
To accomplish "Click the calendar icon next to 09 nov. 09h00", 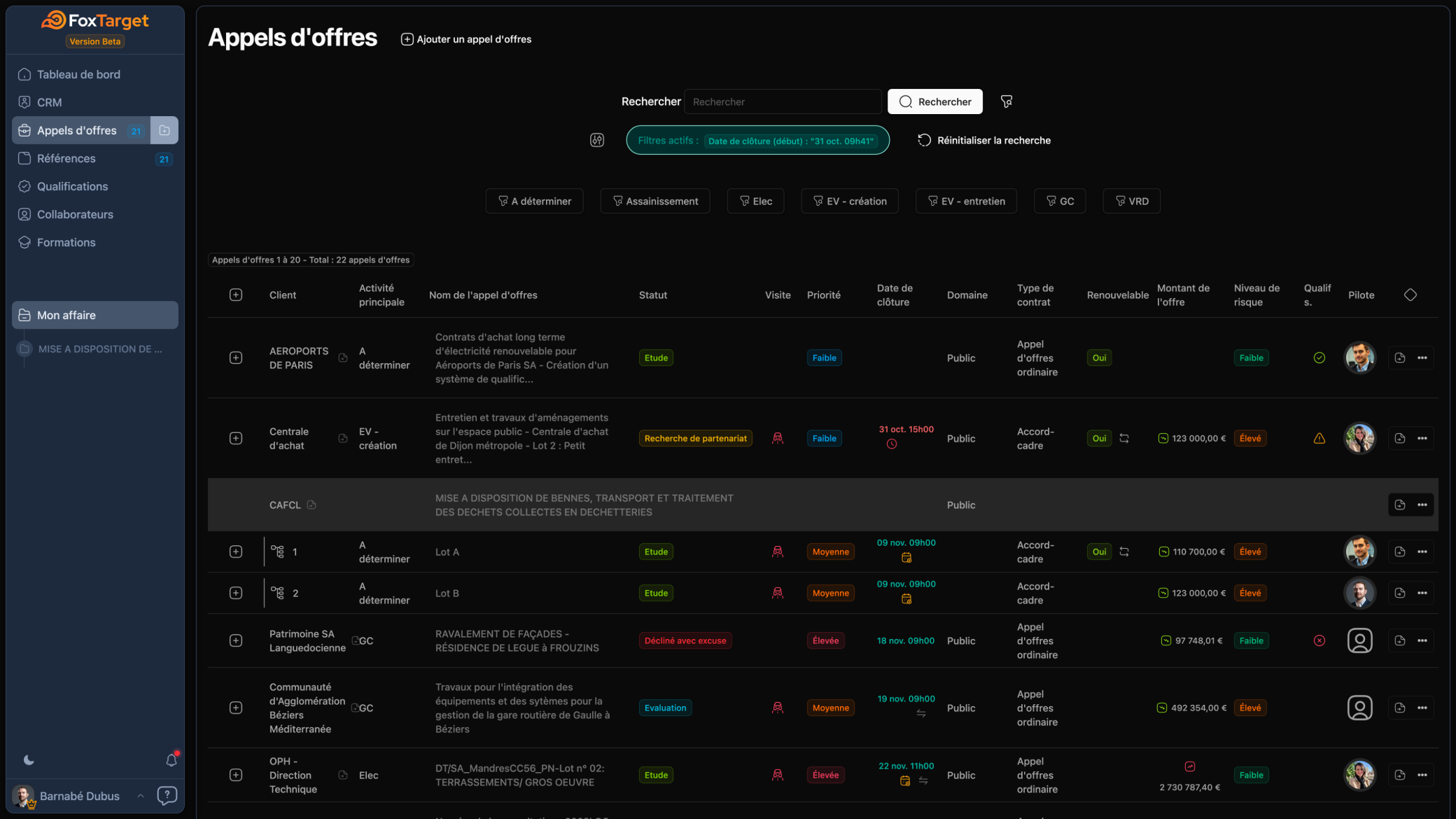I will pyautogui.click(x=906, y=557).
